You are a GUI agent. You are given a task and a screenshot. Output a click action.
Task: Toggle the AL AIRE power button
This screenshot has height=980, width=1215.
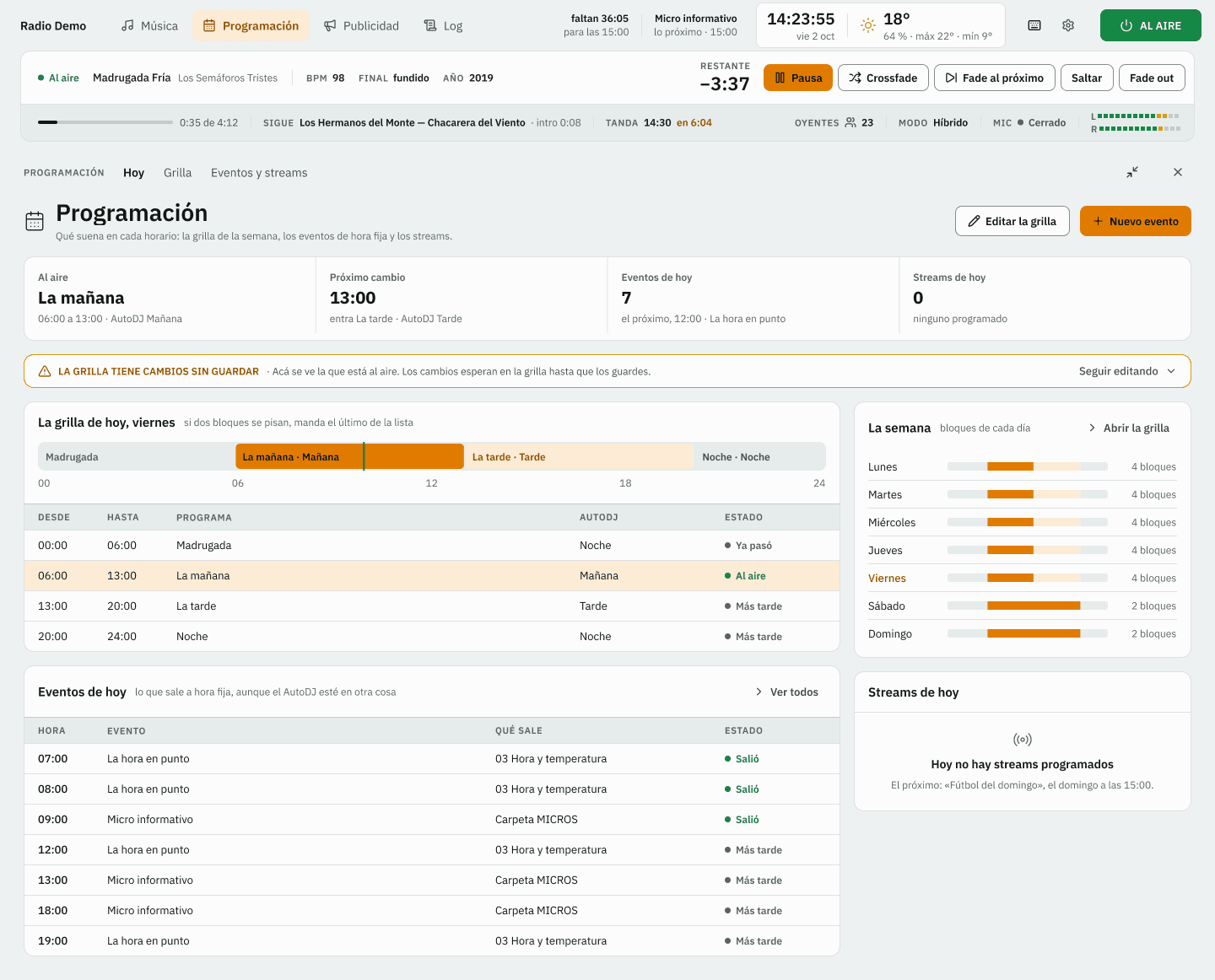(x=1151, y=25)
